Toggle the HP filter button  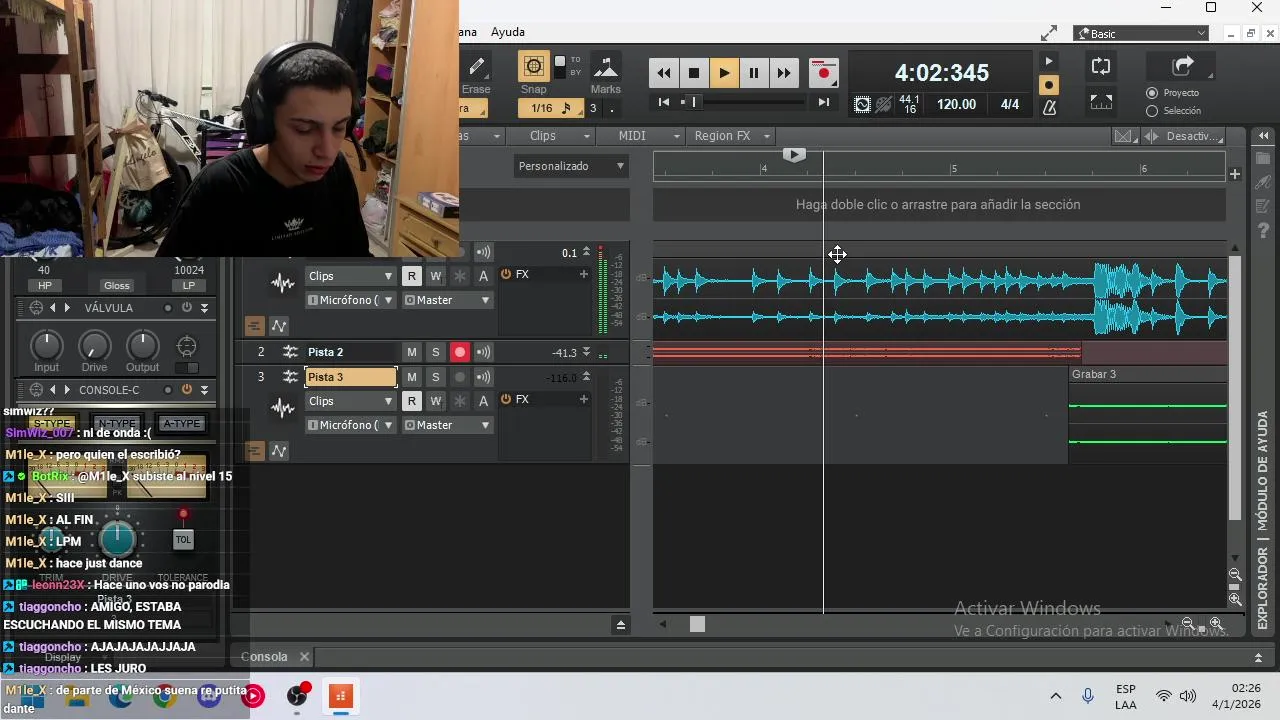(x=44, y=286)
